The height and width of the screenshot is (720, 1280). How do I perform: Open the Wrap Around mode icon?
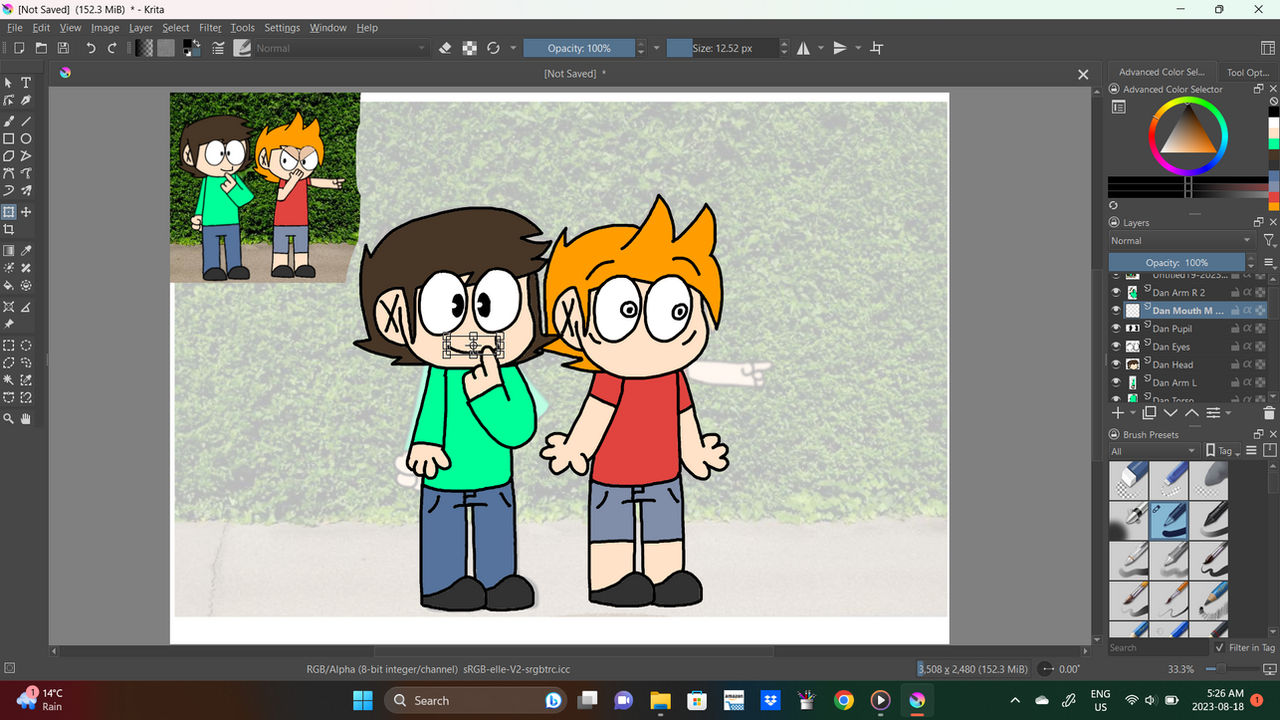[x=877, y=48]
